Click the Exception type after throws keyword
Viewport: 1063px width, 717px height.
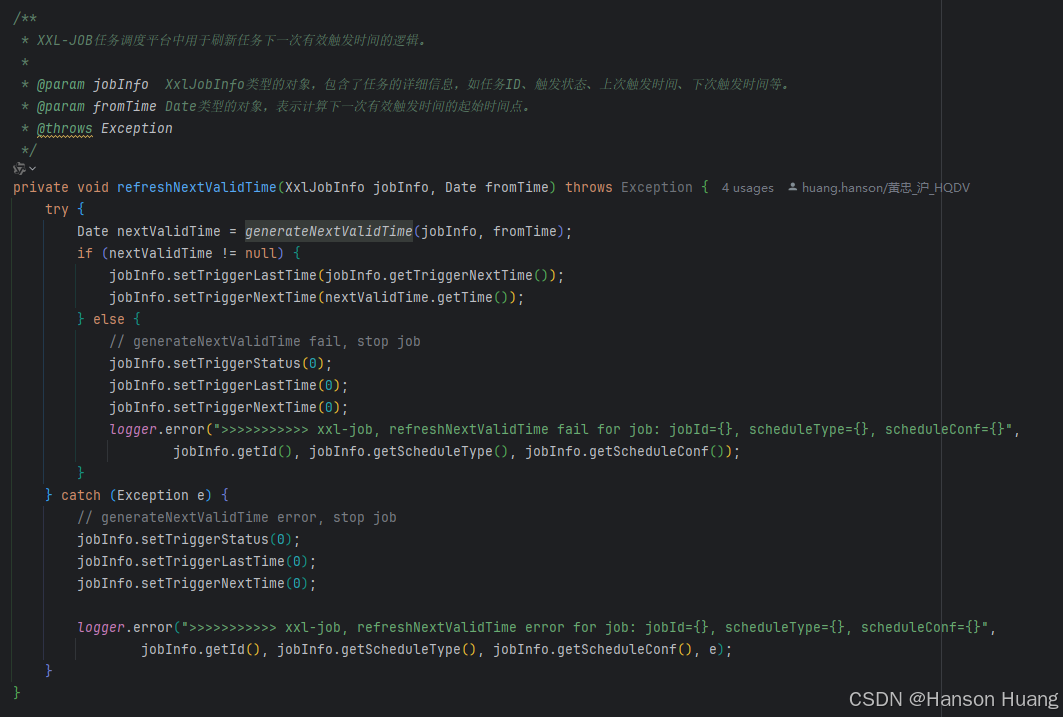click(657, 187)
